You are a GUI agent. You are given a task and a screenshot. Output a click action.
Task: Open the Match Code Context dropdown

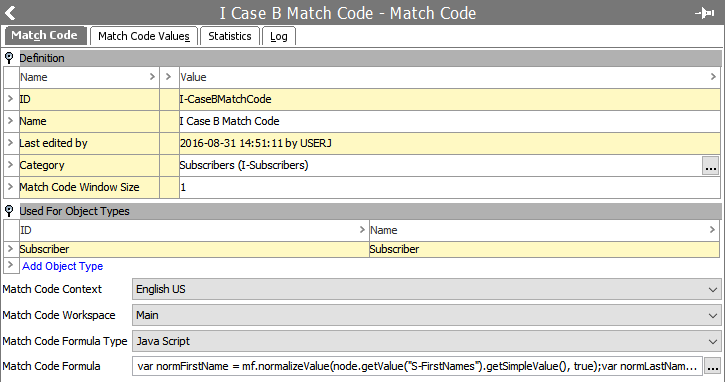(x=426, y=289)
